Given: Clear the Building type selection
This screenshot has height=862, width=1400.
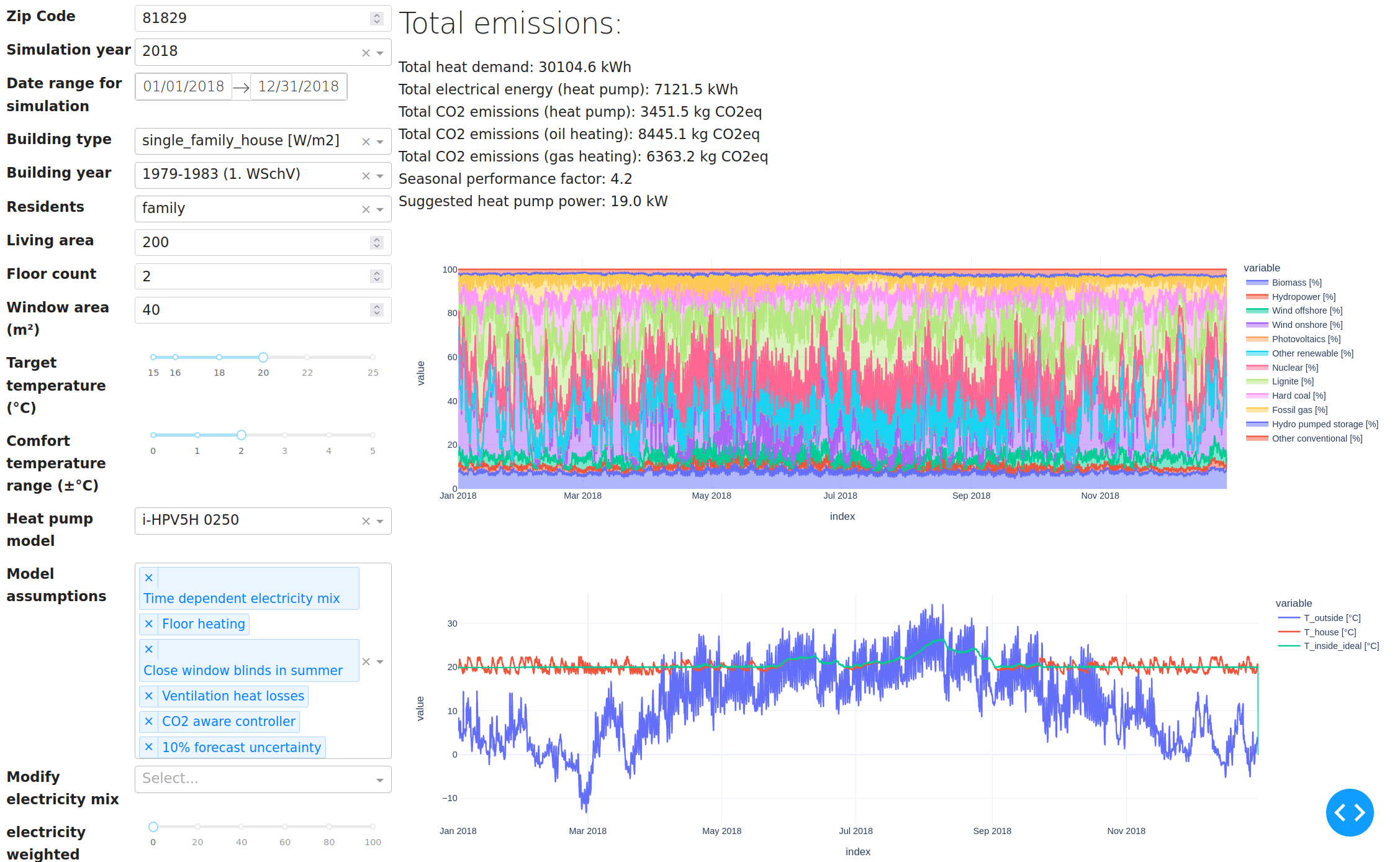Looking at the screenshot, I should pyautogui.click(x=366, y=142).
